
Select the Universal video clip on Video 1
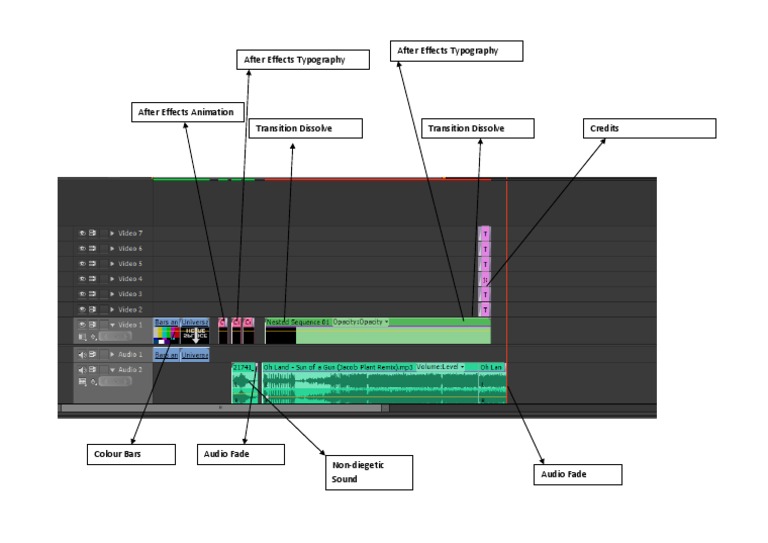[x=195, y=331]
